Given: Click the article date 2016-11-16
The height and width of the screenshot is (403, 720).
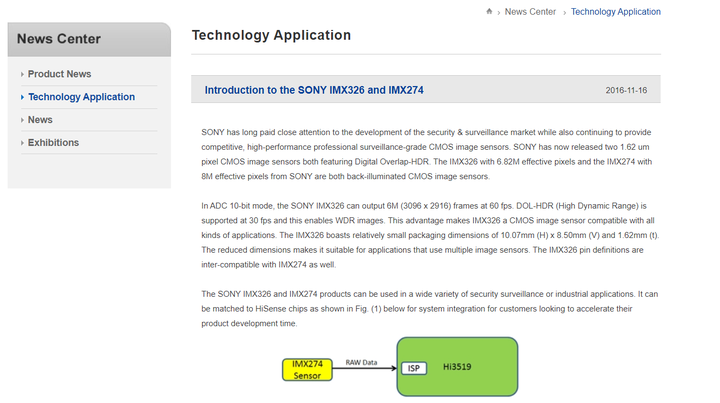Looking at the screenshot, I should pyautogui.click(x=626, y=90).
